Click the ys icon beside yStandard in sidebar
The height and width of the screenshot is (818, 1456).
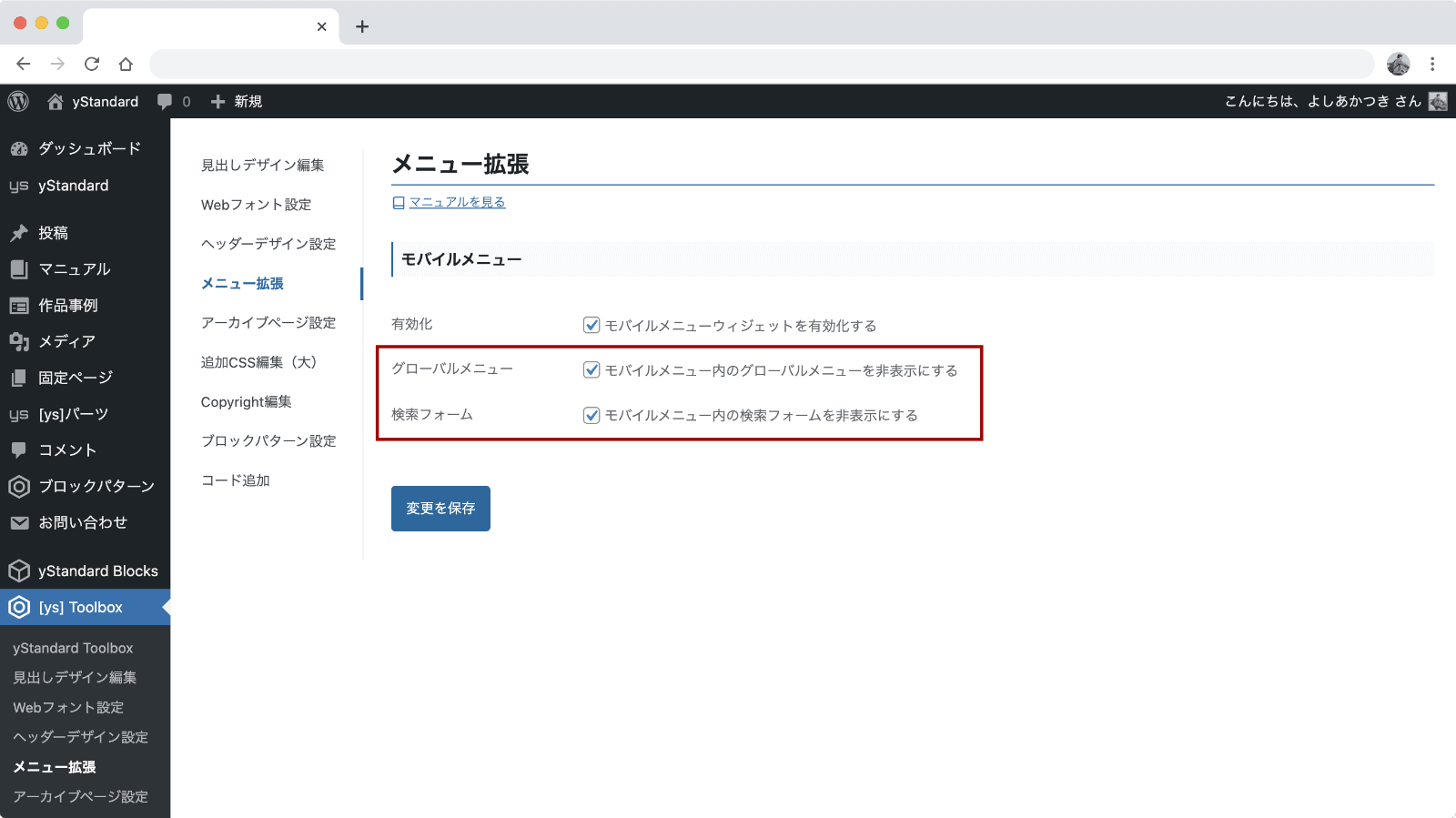[19, 186]
